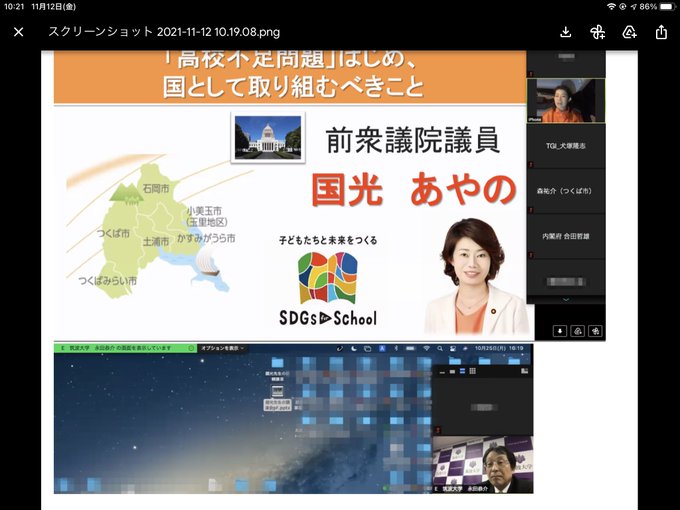This screenshot has height=510, width=680.
Task: Tap the add-to-photos pinwheel icon in top toolbar
Action: pos(598,32)
